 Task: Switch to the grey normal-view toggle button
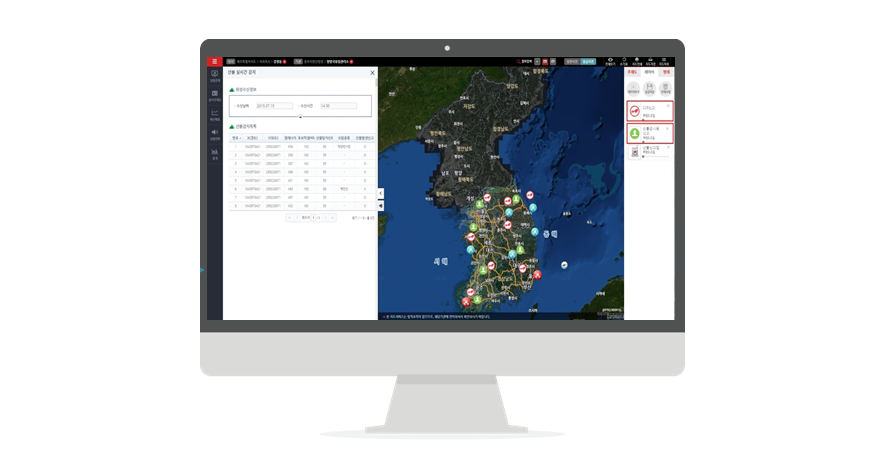[x=572, y=61]
